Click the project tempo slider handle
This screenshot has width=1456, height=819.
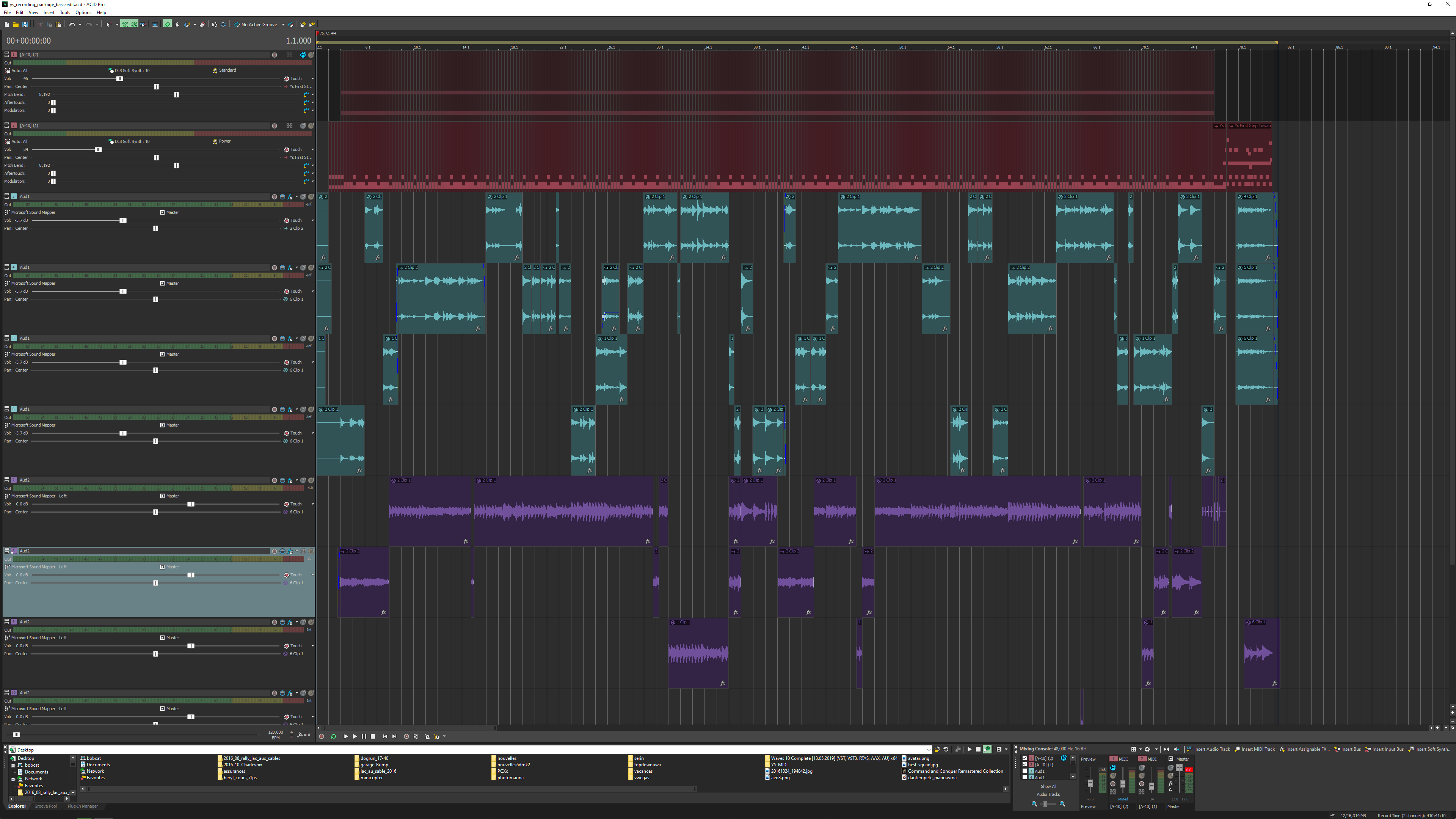[16, 735]
